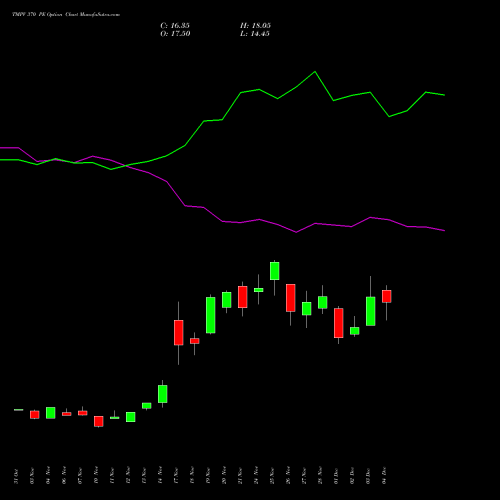Select the high value H: 18.05
Screen dimensions: 500x500
pyautogui.click(x=255, y=26)
